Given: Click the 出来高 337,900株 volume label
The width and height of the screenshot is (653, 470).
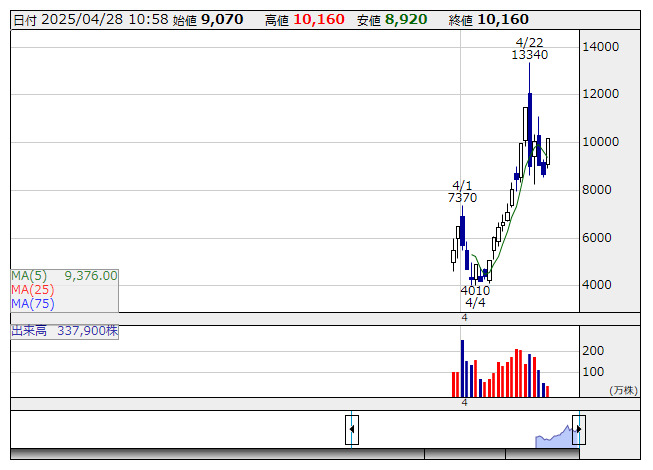Looking at the screenshot, I should pos(65,331).
